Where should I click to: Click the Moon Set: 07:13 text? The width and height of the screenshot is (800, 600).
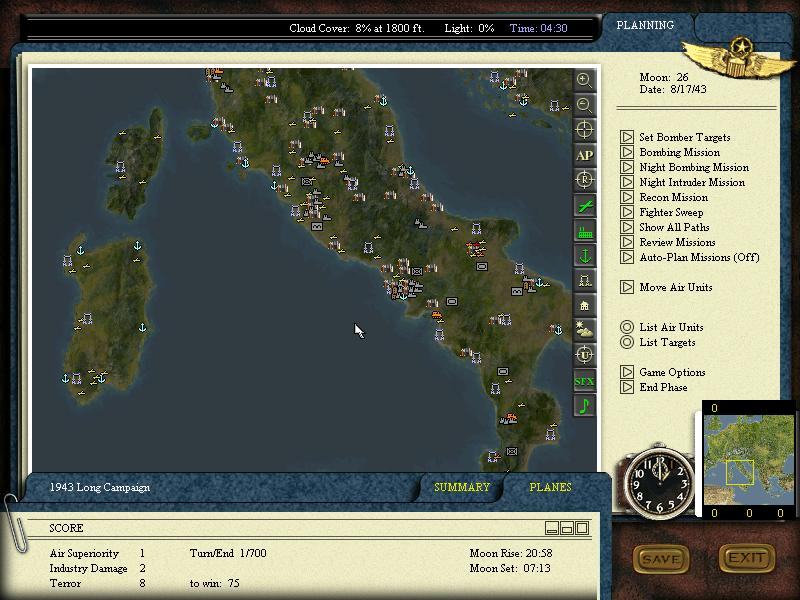coord(510,568)
